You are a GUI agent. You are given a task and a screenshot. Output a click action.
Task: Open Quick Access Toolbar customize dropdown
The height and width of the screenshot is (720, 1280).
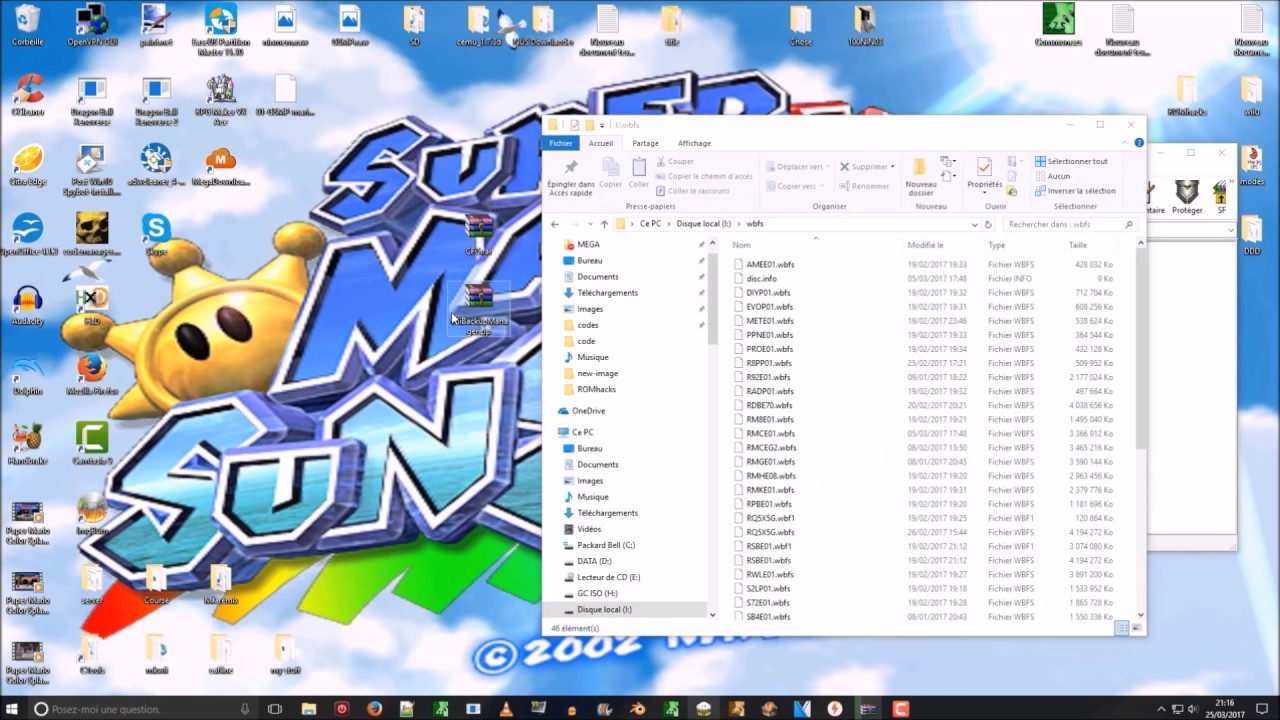(x=602, y=125)
